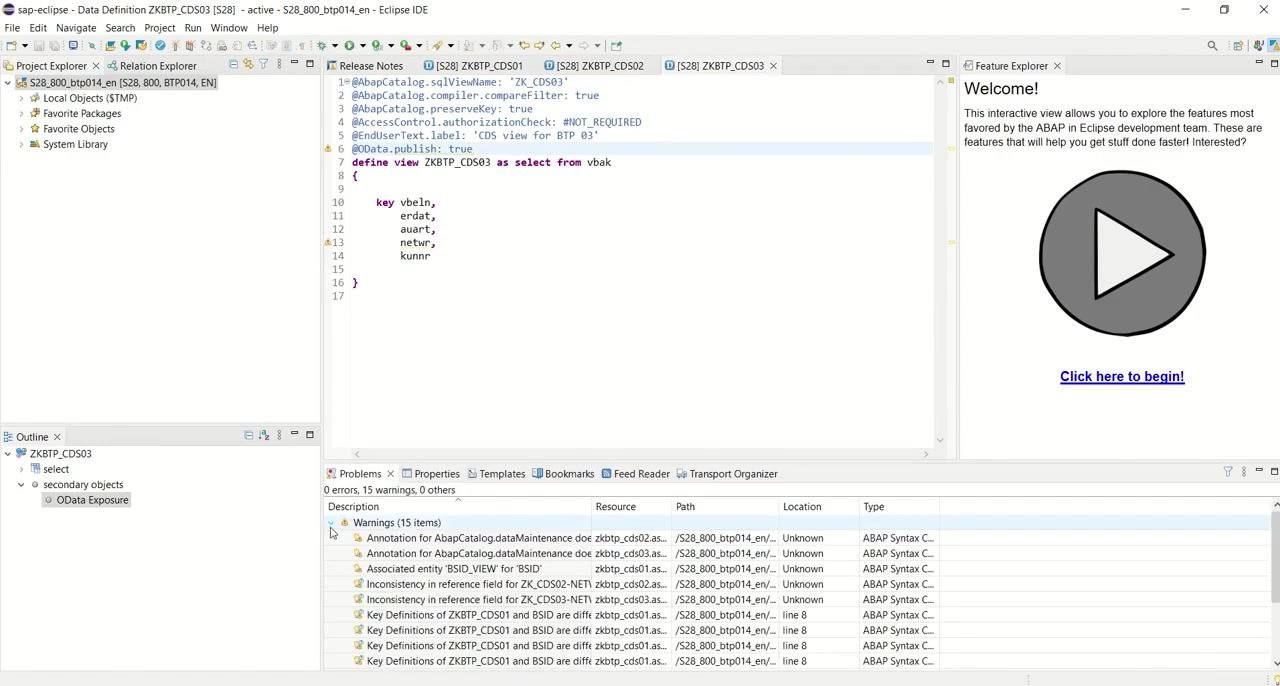Viewport: 1280px width, 686px height.
Task: Play the Feature Explorer welcome video
Action: [1122, 253]
